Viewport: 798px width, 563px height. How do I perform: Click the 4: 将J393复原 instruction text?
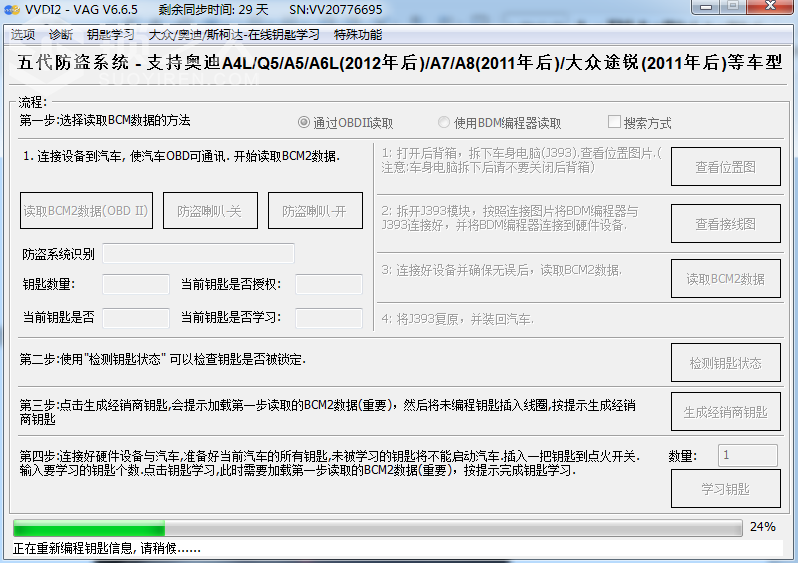pyautogui.click(x=458, y=319)
